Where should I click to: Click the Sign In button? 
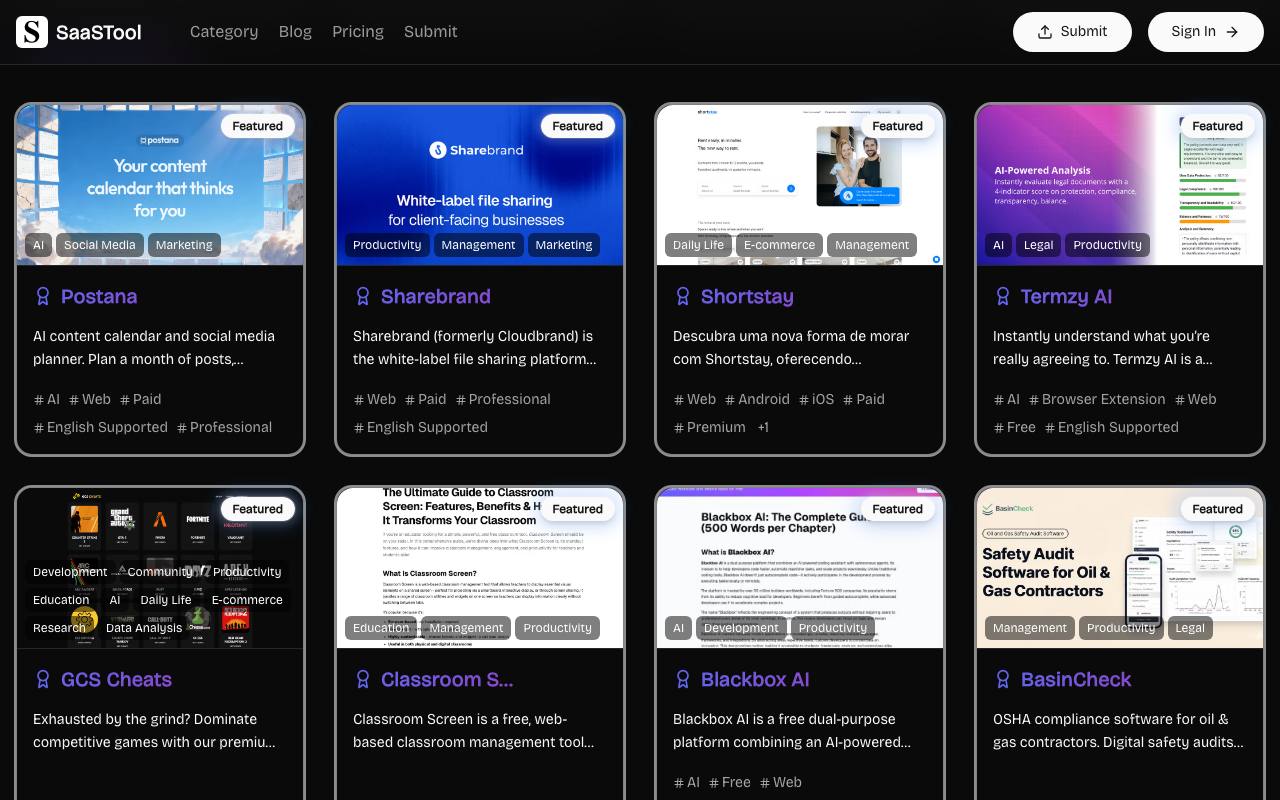(1206, 32)
